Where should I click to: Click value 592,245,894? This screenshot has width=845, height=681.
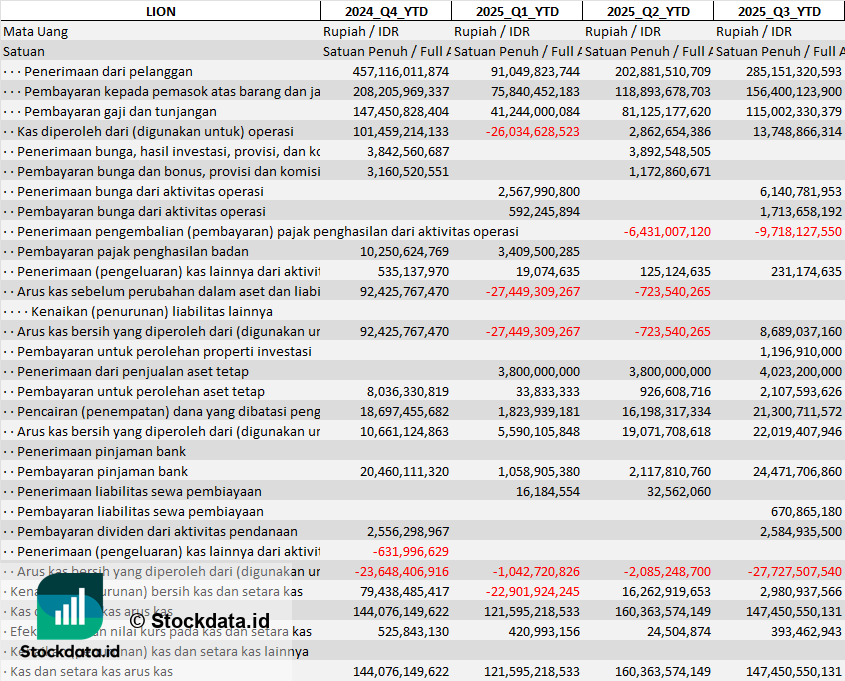click(x=544, y=211)
